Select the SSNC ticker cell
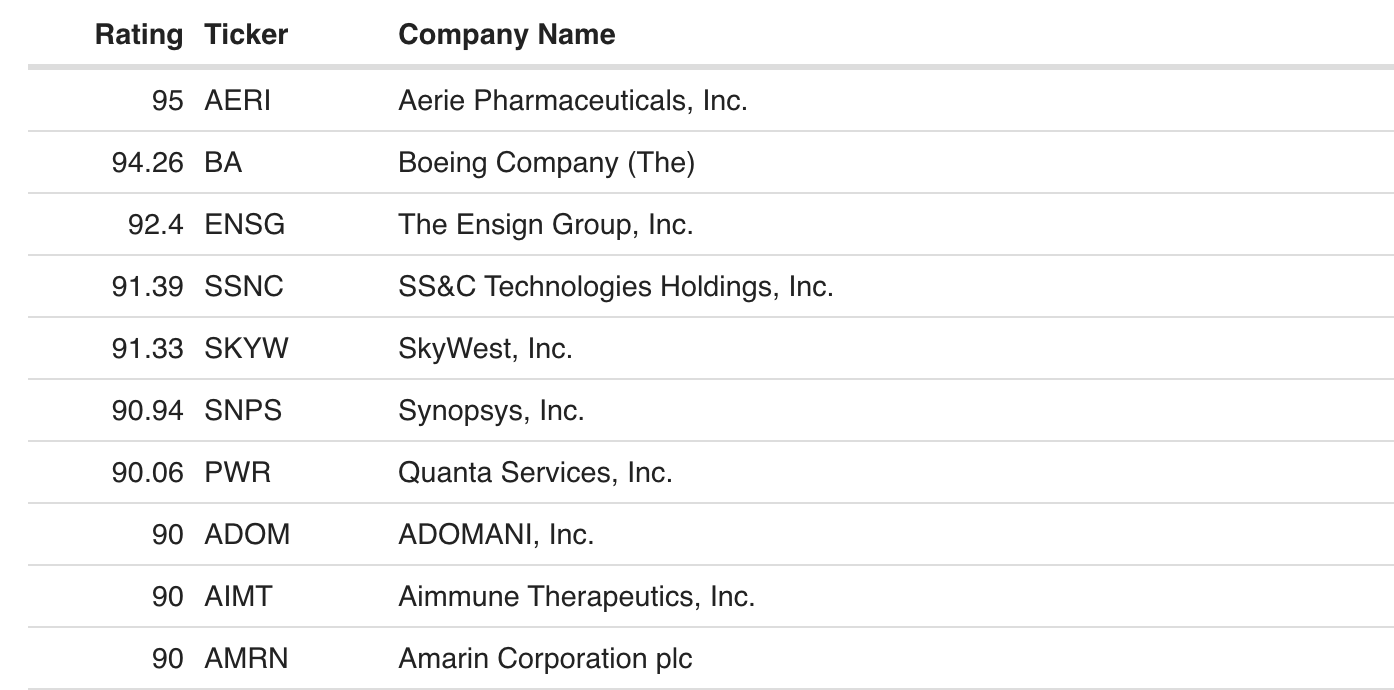Viewport: 1394px width, 690px height. (x=244, y=287)
